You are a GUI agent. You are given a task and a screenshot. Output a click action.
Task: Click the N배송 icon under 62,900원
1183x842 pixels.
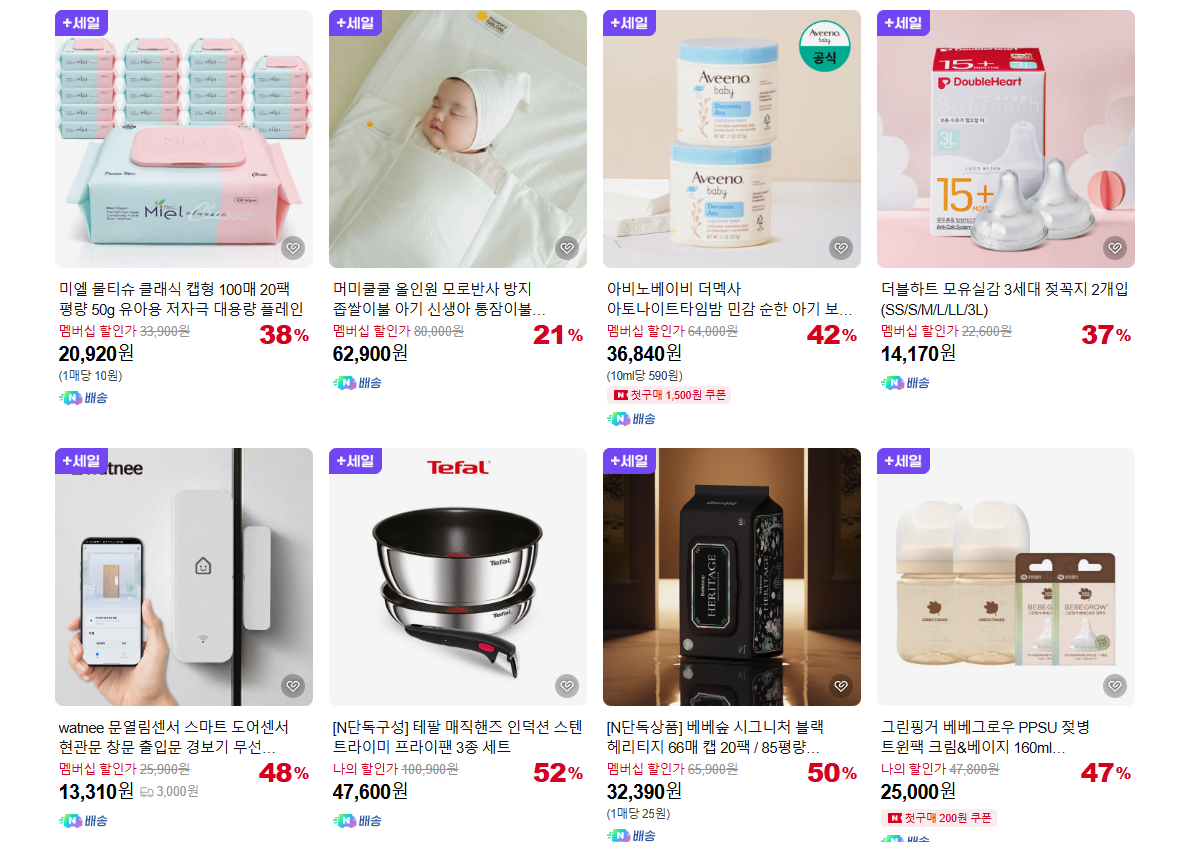coord(358,383)
